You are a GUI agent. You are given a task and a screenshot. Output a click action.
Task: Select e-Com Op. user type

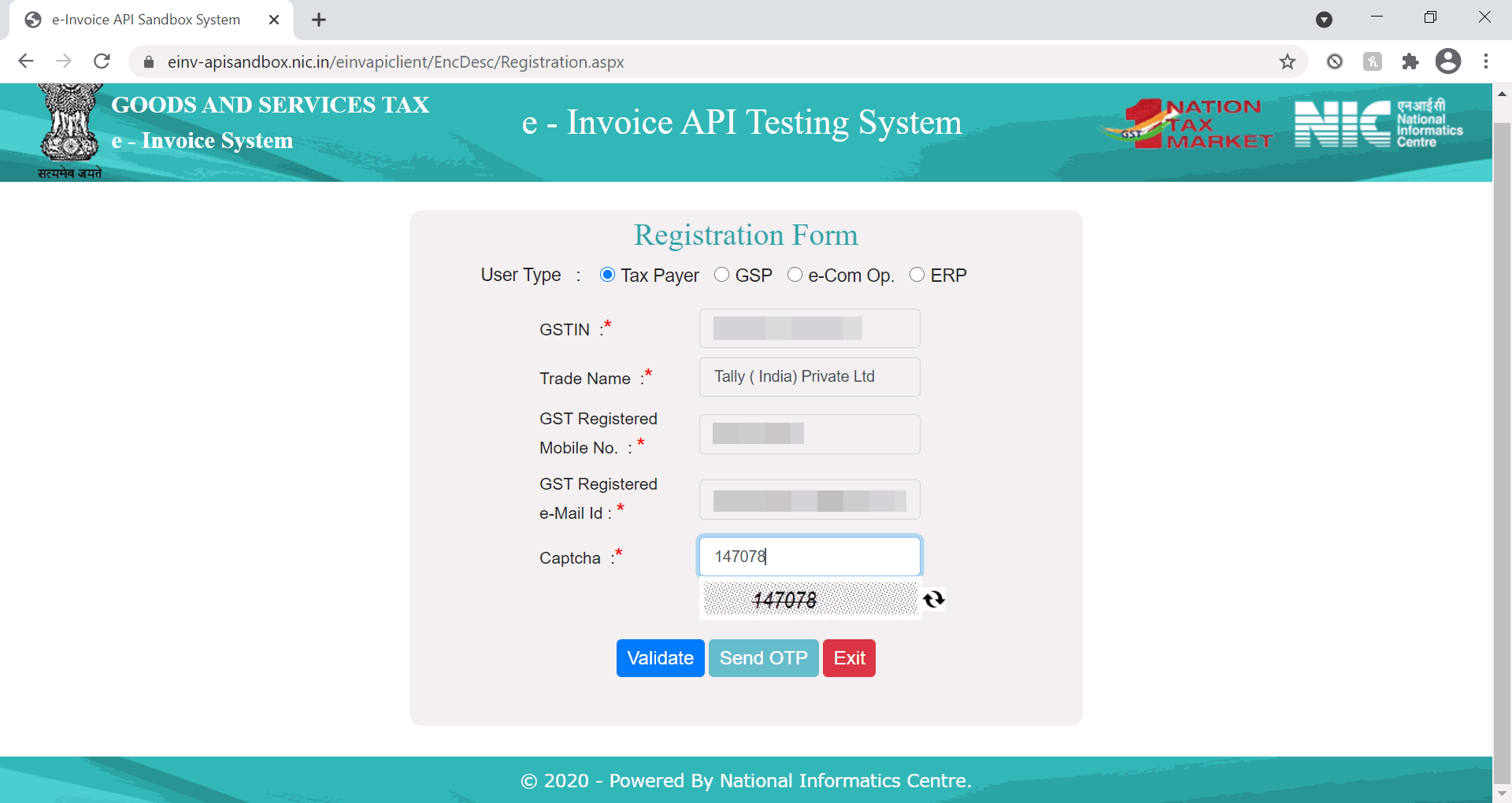pyautogui.click(x=795, y=275)
